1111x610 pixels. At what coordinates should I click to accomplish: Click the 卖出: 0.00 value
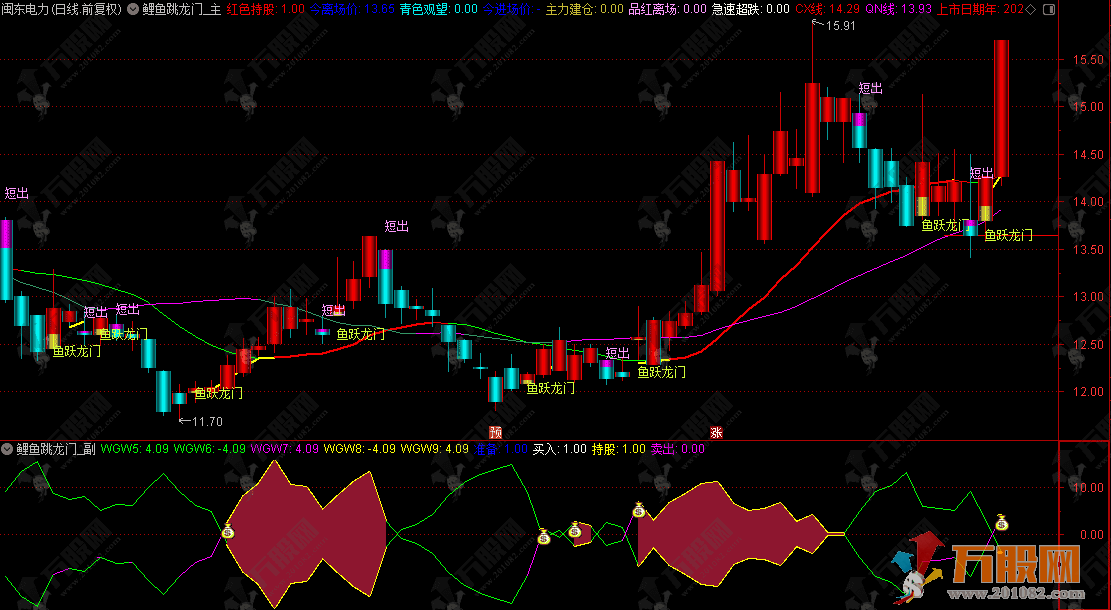tap(678, 448)
